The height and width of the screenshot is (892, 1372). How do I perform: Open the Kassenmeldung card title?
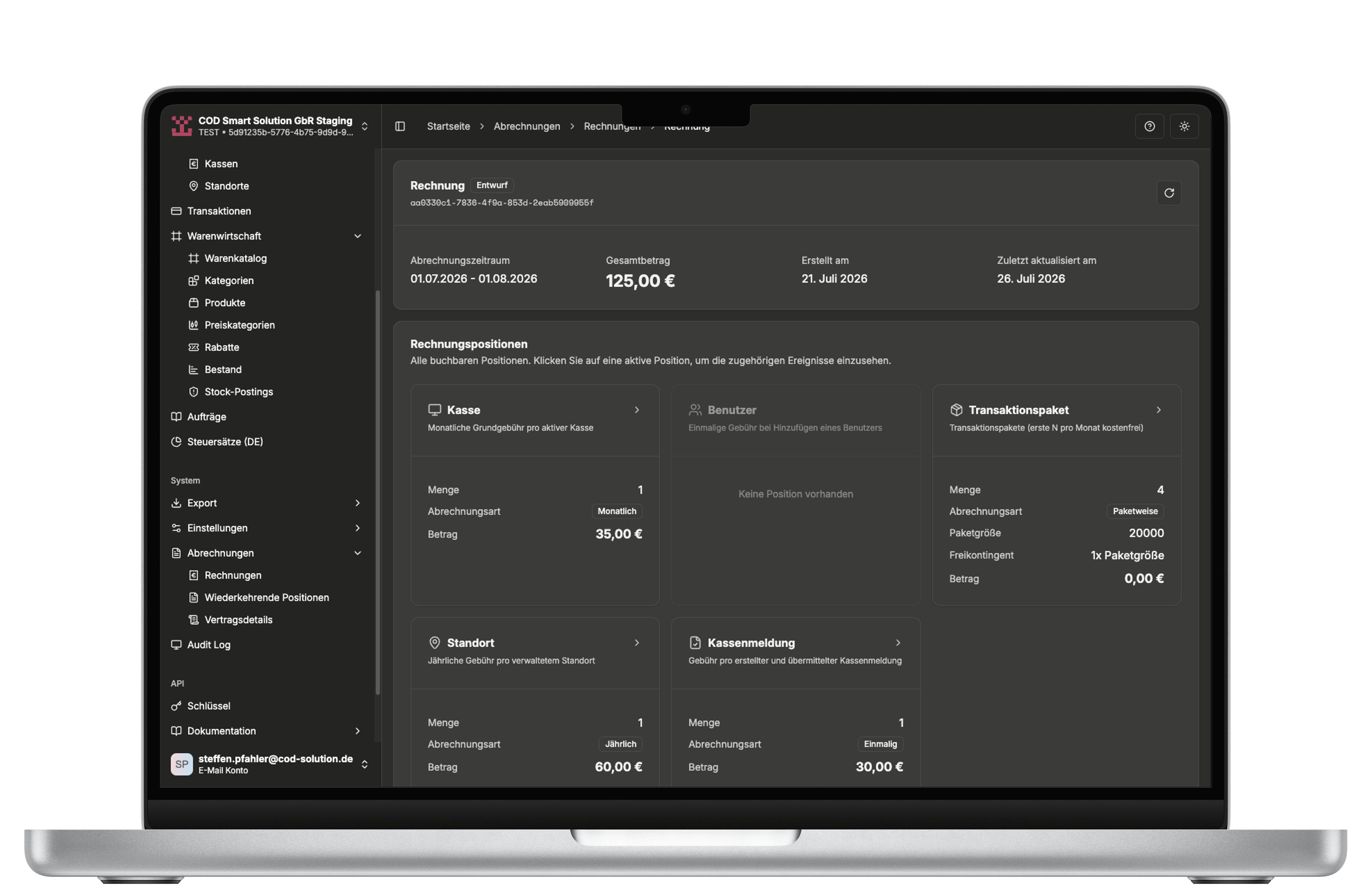pos(751,643)
